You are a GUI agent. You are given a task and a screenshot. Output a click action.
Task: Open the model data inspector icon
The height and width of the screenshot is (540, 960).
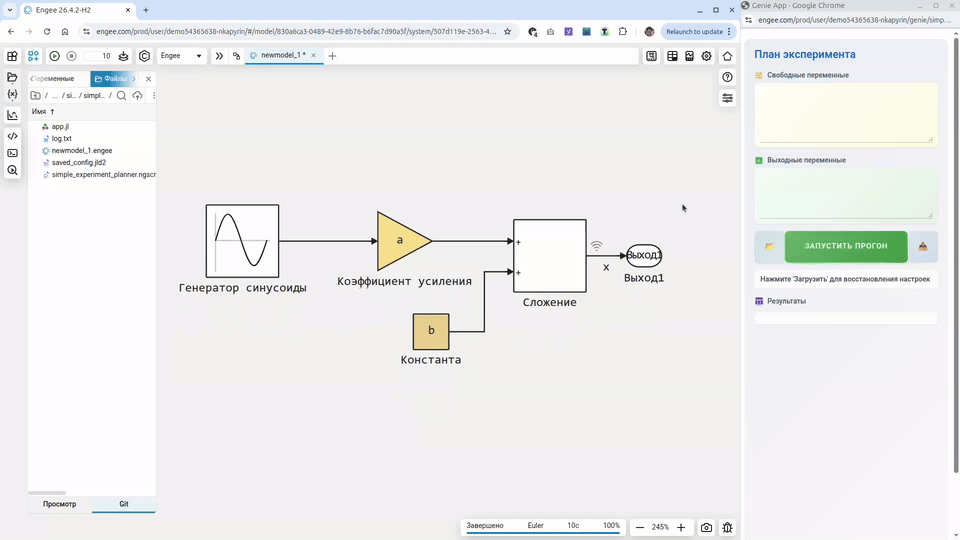pyautogui.click(x=12, y=170)
